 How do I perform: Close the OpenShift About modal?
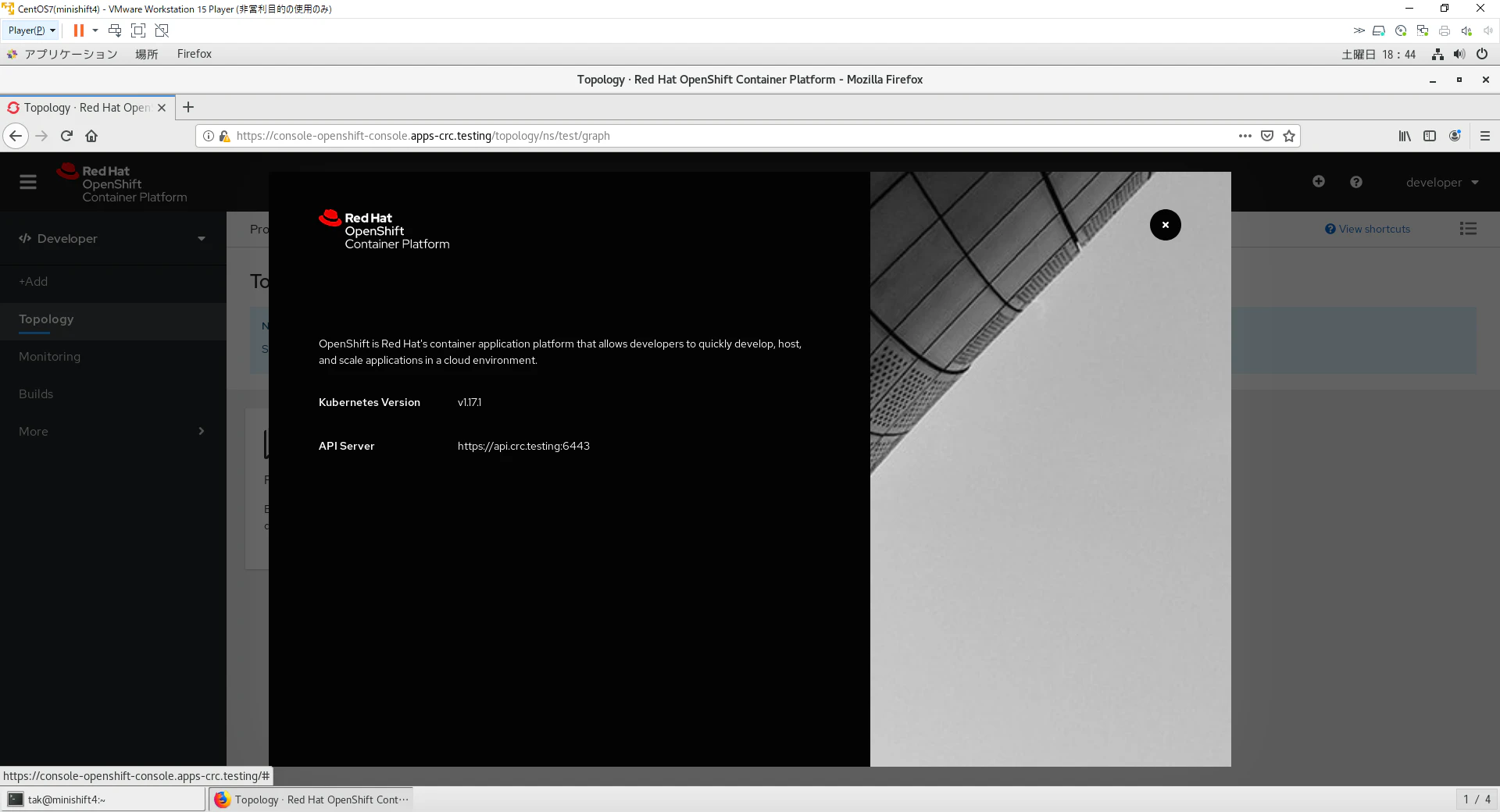(x=1165, y=225)
